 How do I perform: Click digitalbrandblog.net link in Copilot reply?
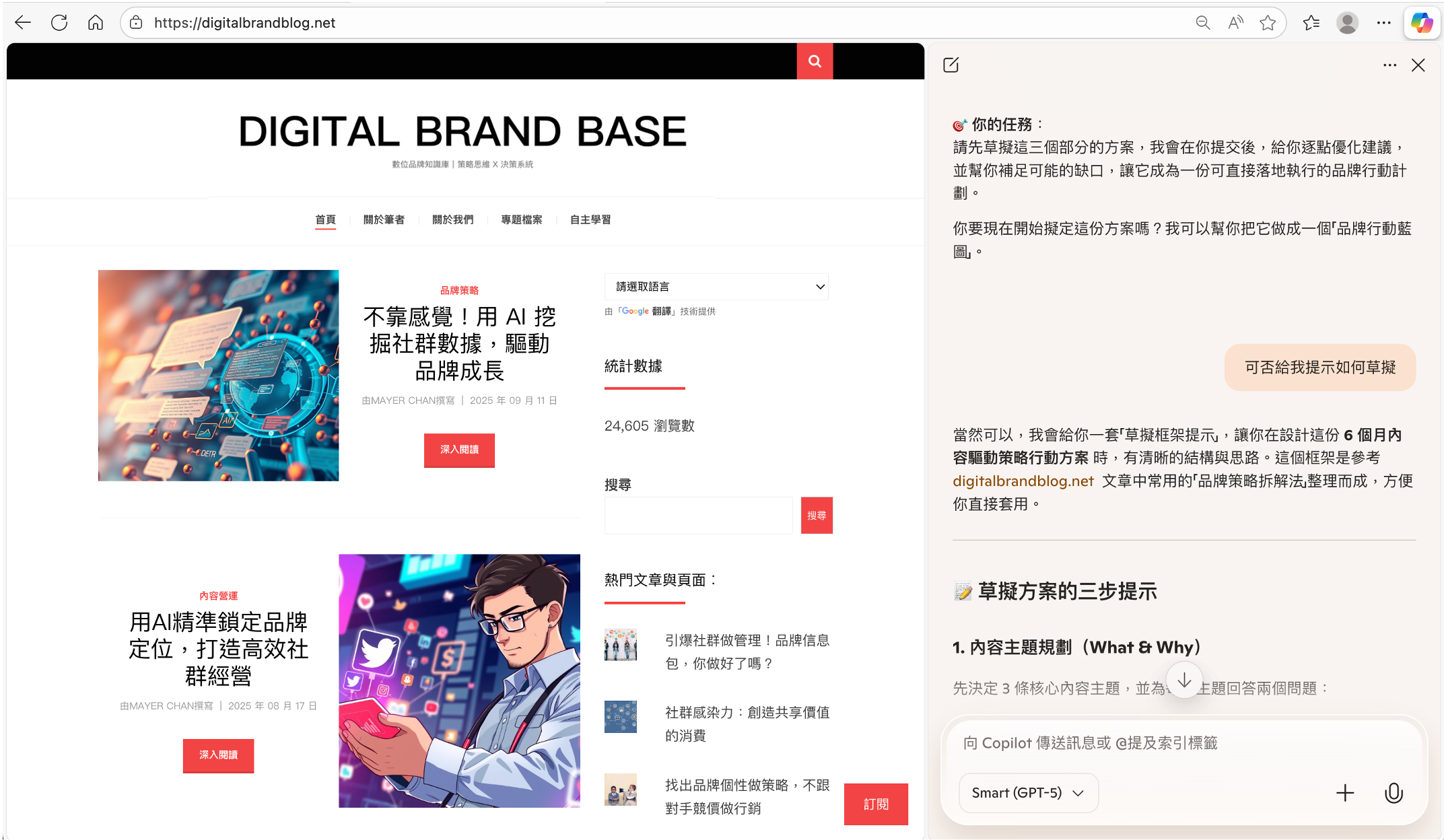tap(1023, 481)
